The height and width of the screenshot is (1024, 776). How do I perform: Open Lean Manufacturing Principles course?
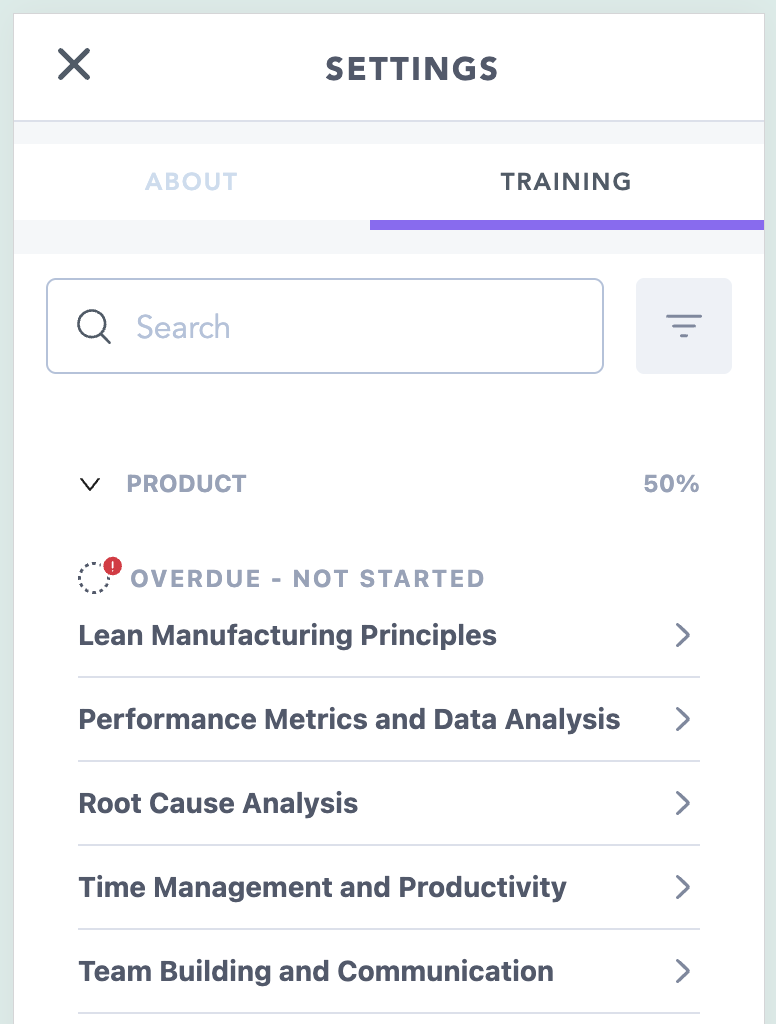[288, 635]
